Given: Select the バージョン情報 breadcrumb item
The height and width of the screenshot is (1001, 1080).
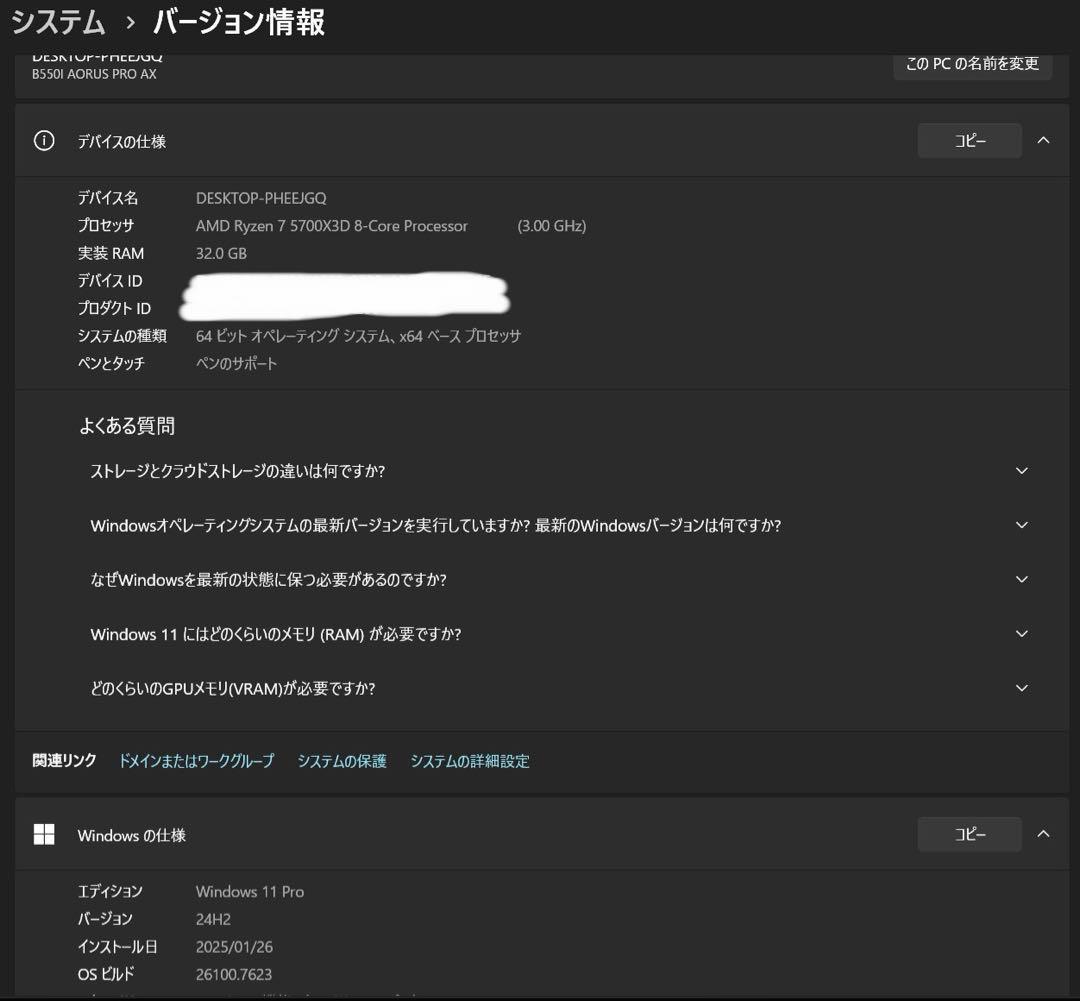Looking at the screenshot, I should [237, 22].
